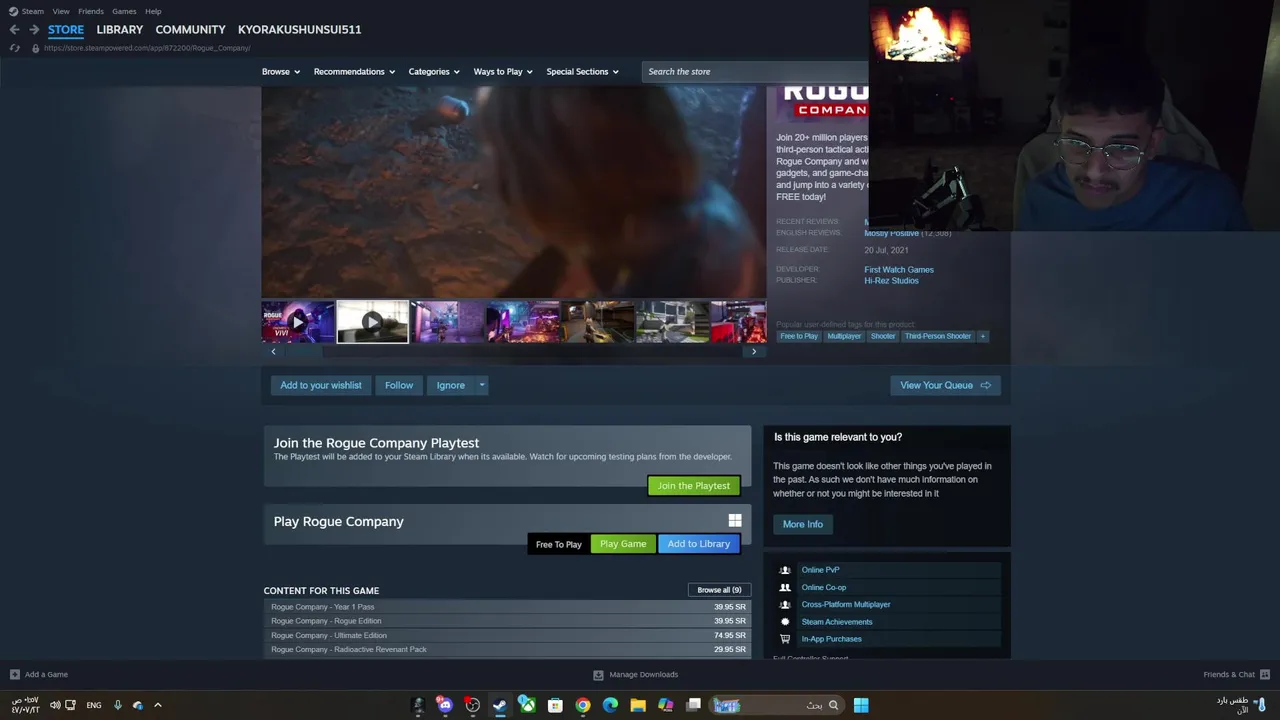Open the Online PvP feature link
This screenshot has height=720, width=1280.
click(x=820, y=570)
